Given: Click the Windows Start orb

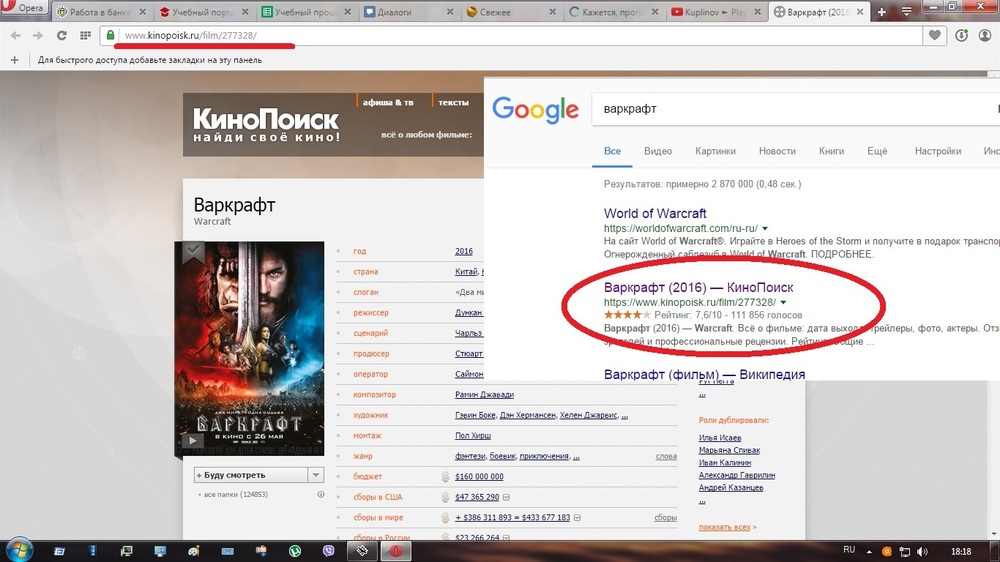Looking at the screenshot, I should pyautogui.click(x=18, y=551).
